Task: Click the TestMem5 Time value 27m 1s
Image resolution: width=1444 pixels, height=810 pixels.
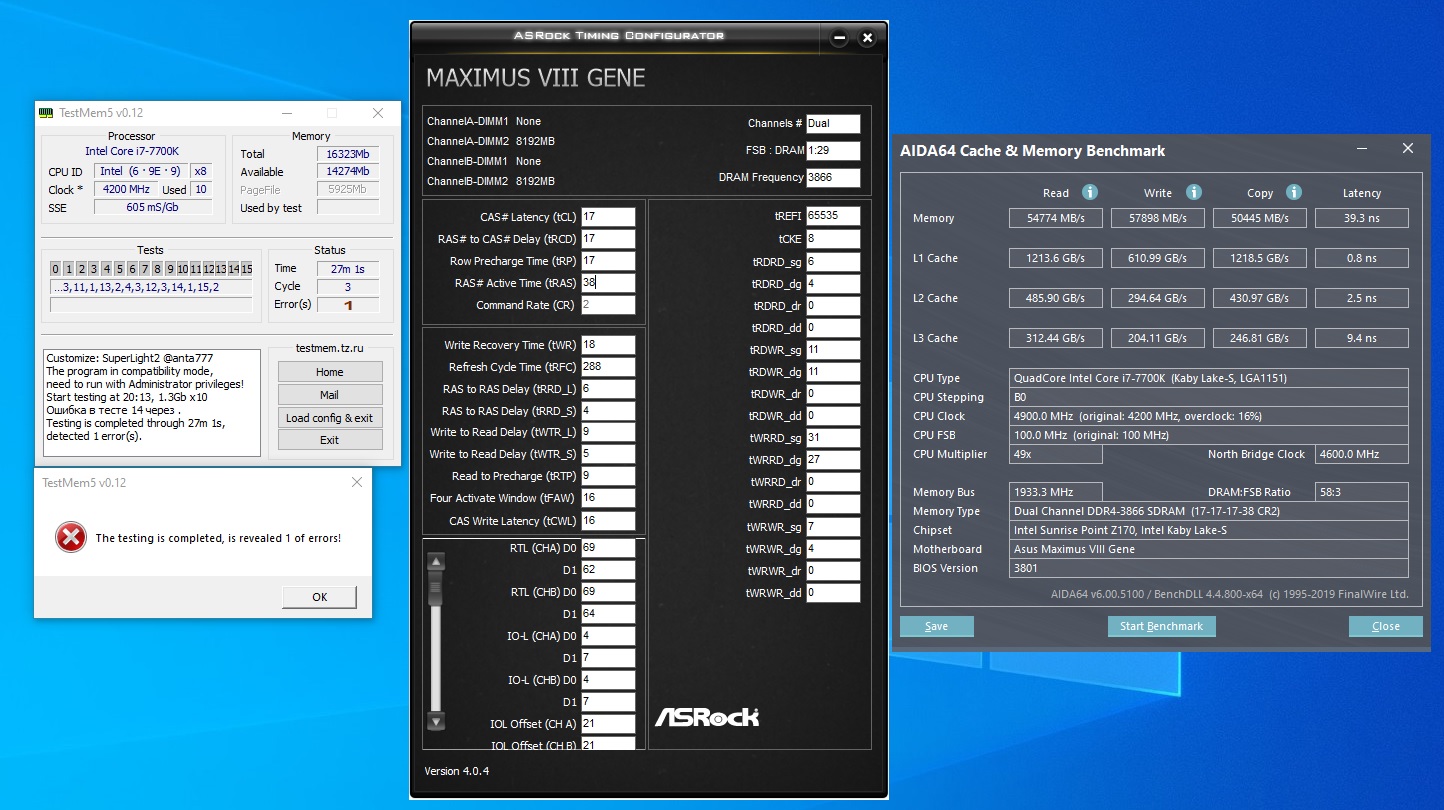Action: [347, 268]
